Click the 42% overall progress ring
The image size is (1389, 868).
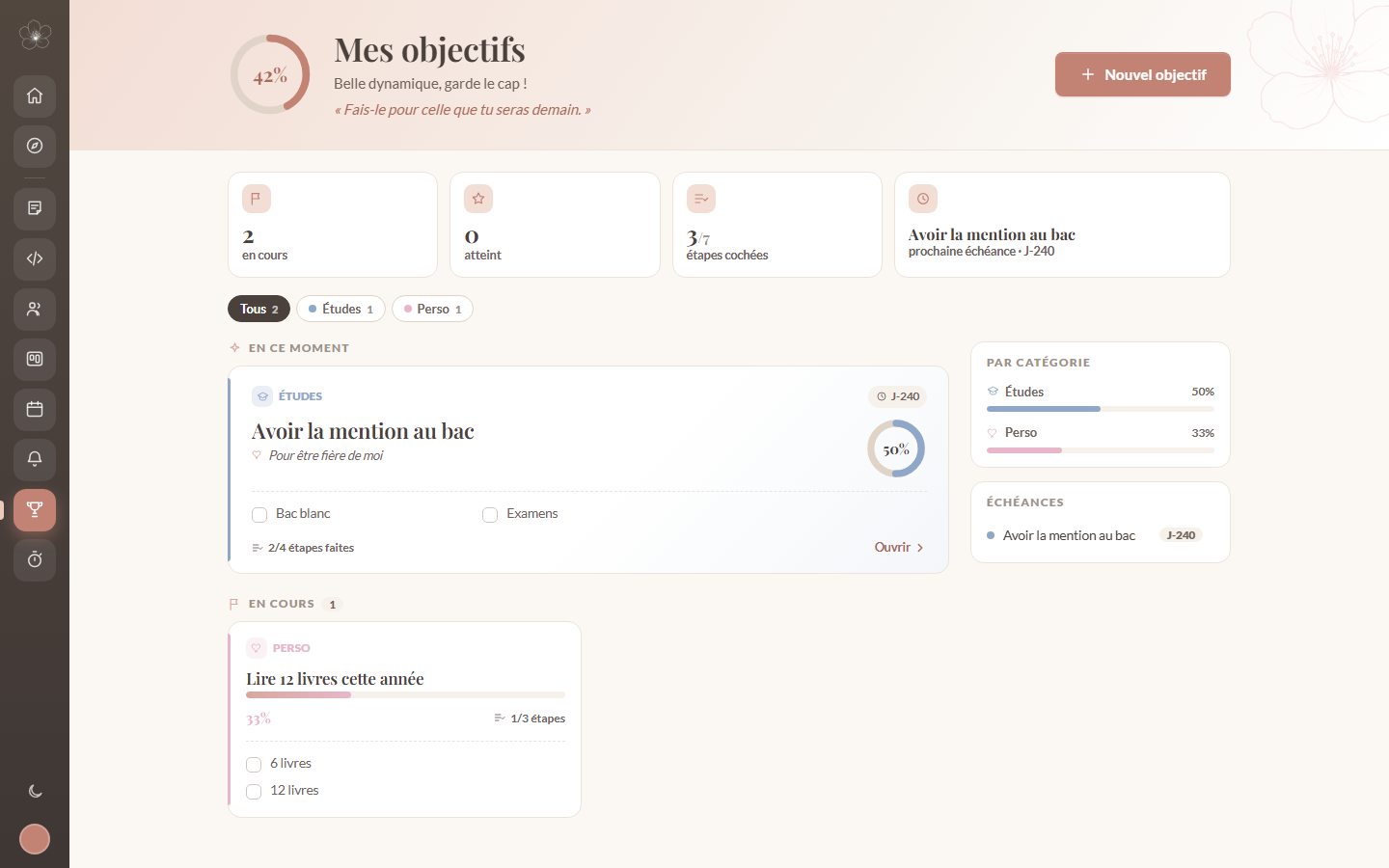pos(270,74)
